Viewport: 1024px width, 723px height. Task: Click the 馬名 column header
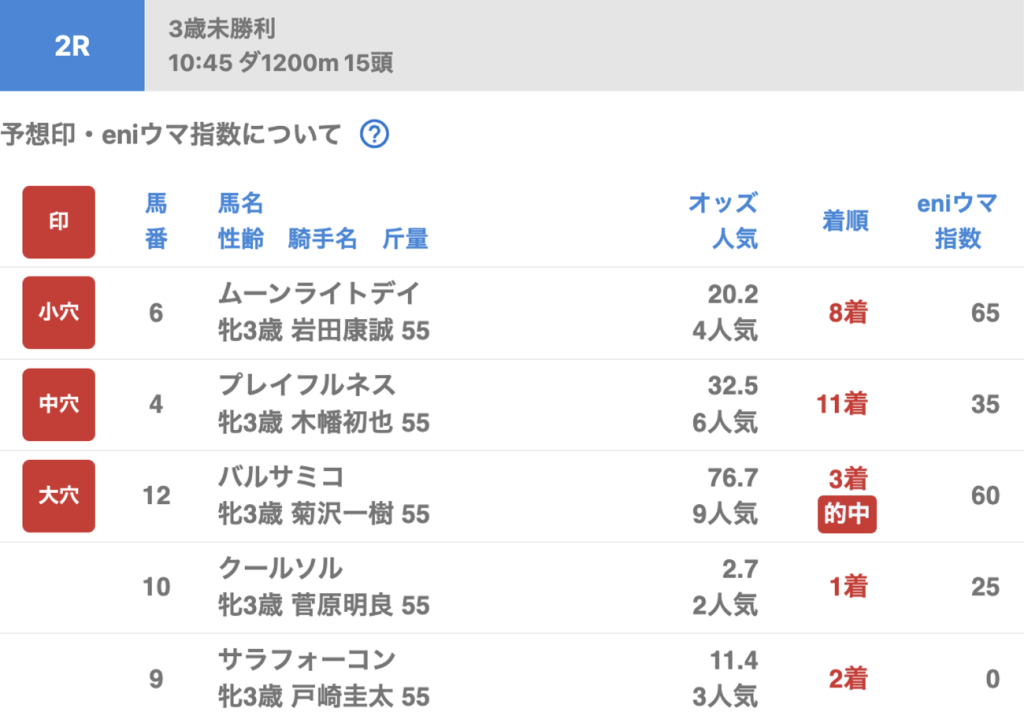(241, 204)
